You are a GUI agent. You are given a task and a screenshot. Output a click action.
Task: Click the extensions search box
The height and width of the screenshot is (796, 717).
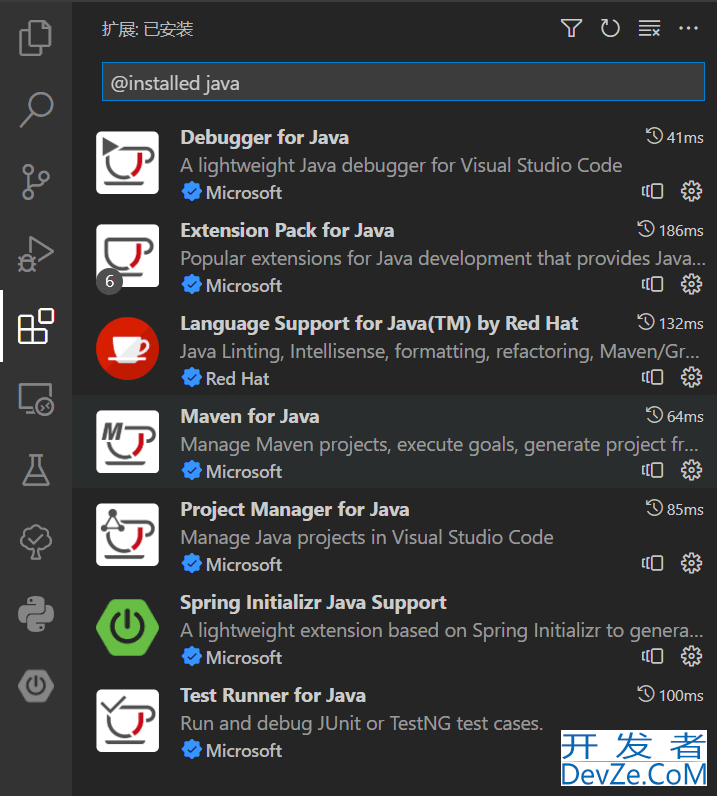pos(403,82)
